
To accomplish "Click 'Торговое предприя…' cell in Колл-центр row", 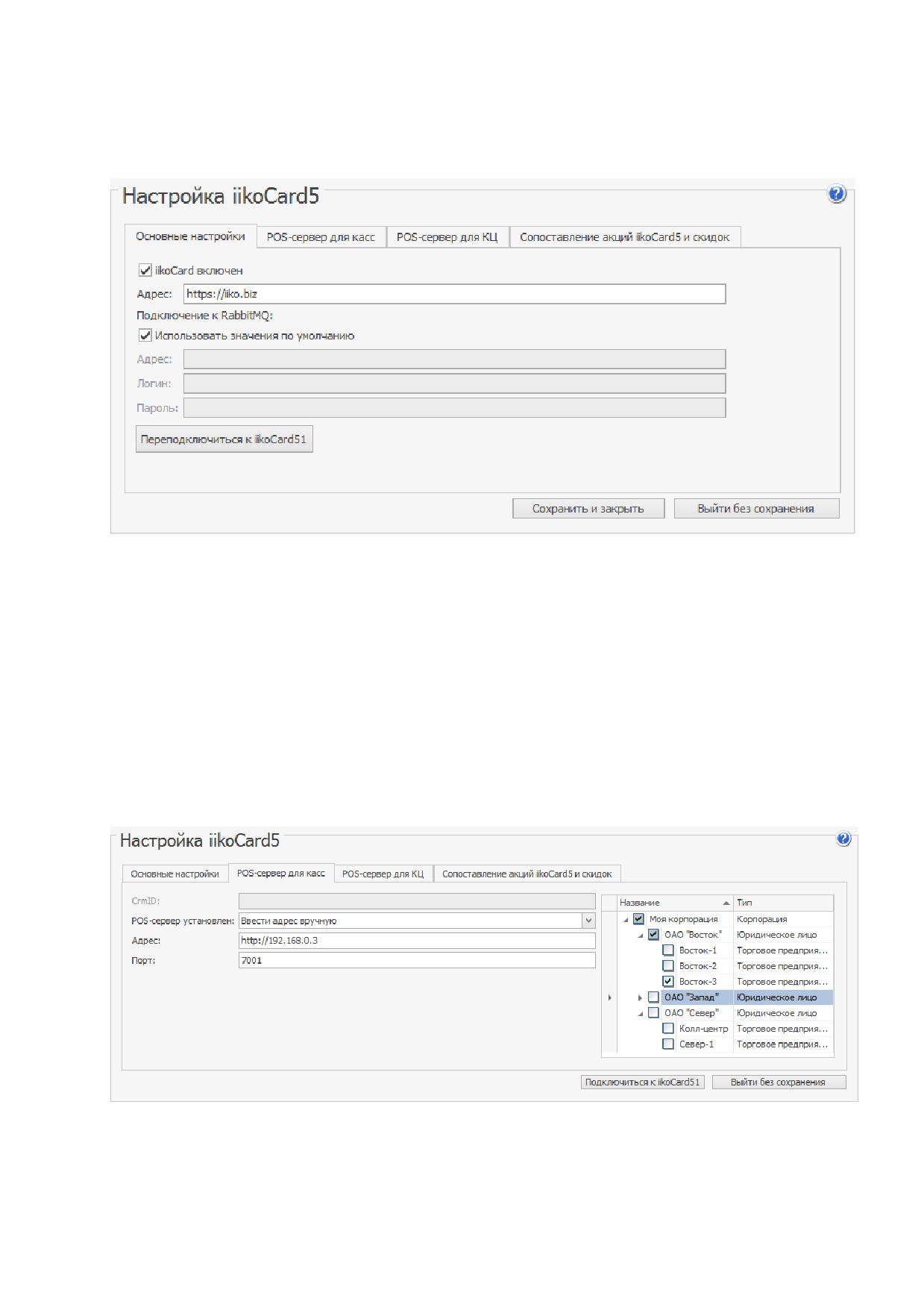I will click(x=783, y=1029).
